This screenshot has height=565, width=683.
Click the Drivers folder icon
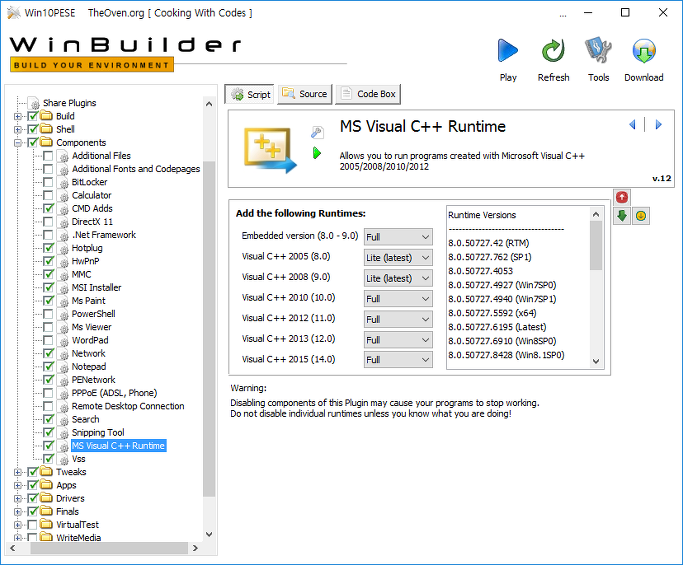coord(46,498)
